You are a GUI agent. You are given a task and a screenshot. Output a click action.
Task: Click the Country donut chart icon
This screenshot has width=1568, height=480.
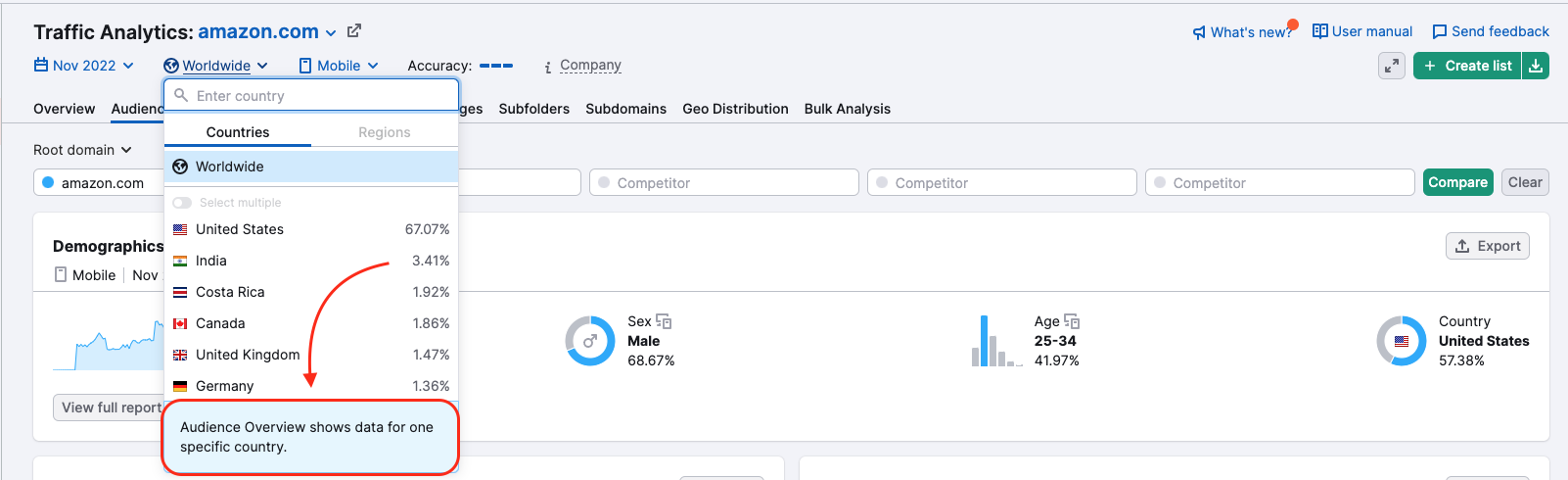1402,341
